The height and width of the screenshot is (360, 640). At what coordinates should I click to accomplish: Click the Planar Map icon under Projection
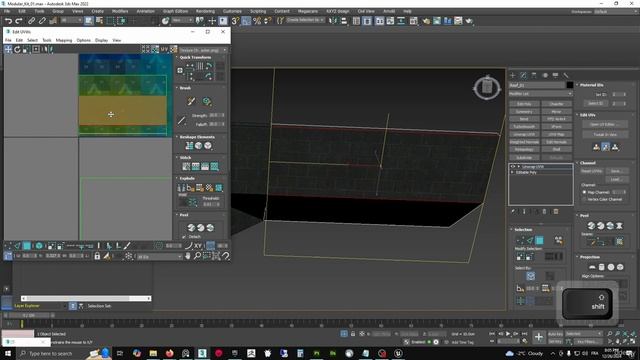592,267
